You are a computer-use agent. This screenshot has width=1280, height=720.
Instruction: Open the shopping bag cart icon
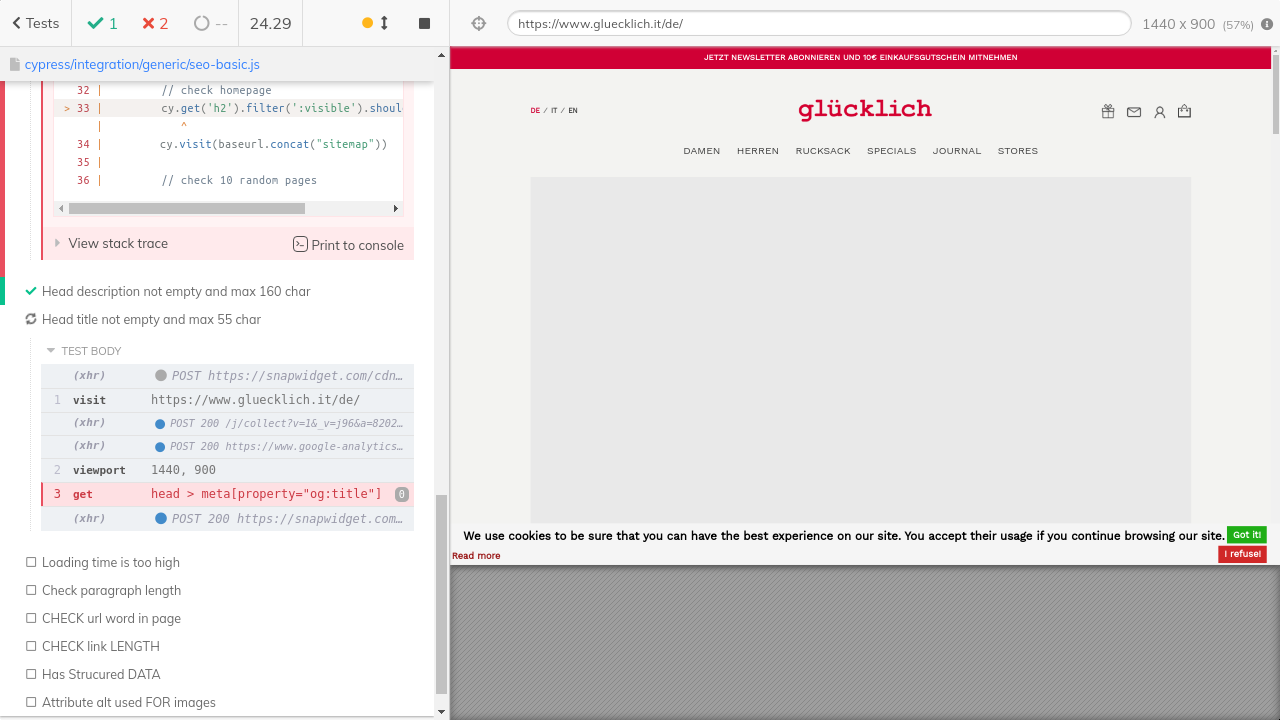click(x=1185, y=112)
